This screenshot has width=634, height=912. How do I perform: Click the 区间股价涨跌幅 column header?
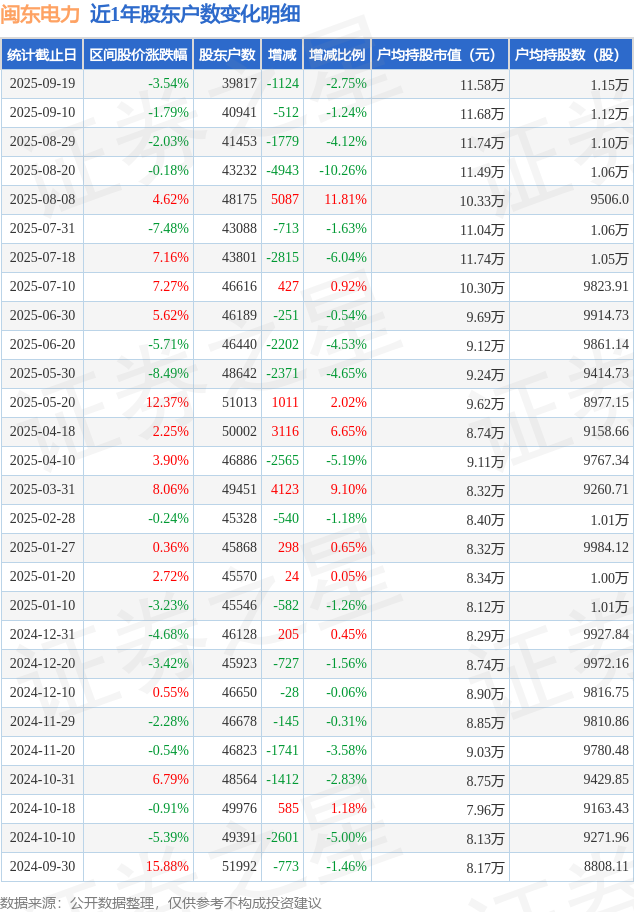click(138, 55)
